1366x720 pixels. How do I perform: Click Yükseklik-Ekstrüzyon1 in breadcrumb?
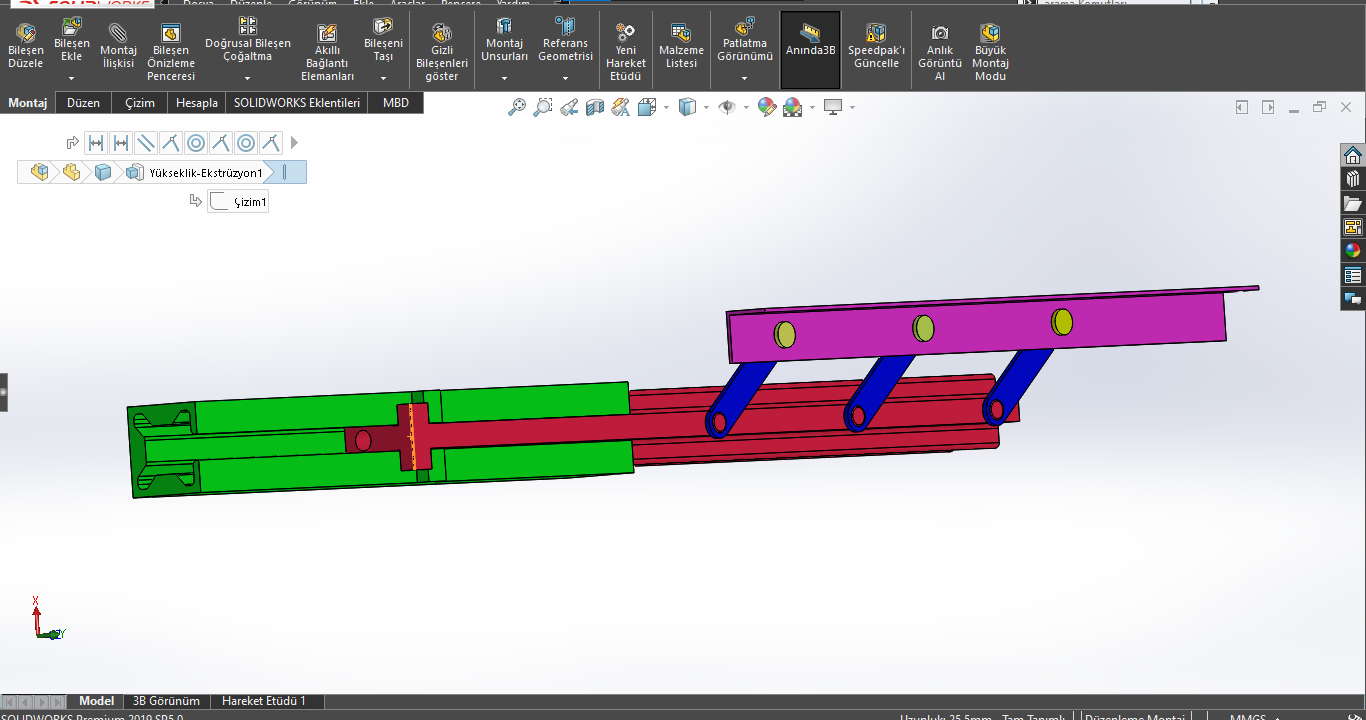tap(206, 173)
